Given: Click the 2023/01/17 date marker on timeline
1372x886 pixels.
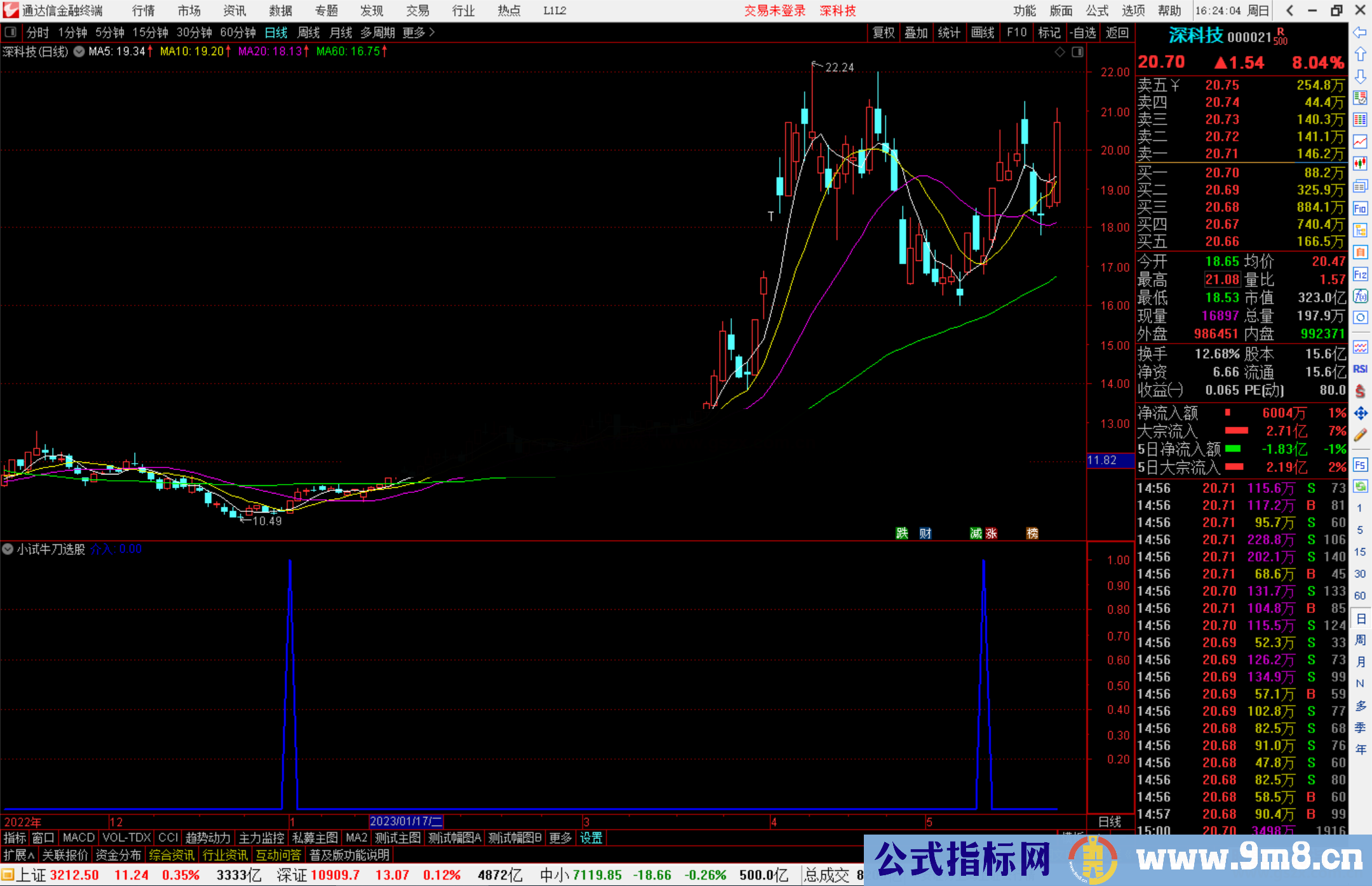Looking at the screenshot, I should click(405, 821).
